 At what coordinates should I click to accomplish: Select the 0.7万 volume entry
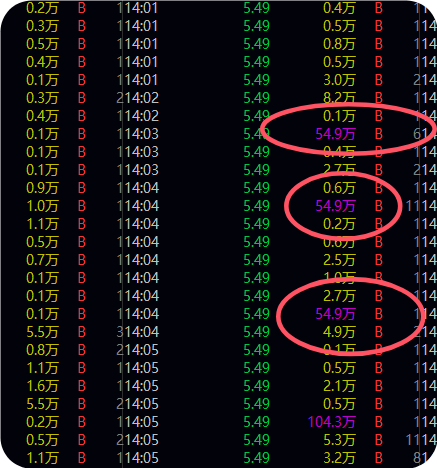[42, 260]
